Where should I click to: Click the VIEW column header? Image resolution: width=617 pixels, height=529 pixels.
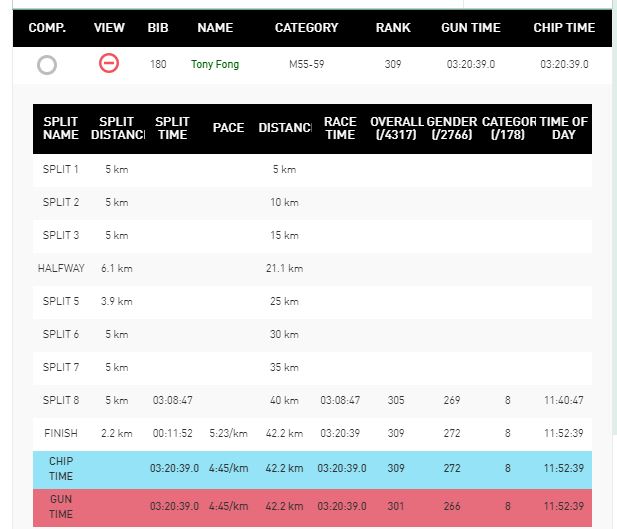tap(109, 28)
